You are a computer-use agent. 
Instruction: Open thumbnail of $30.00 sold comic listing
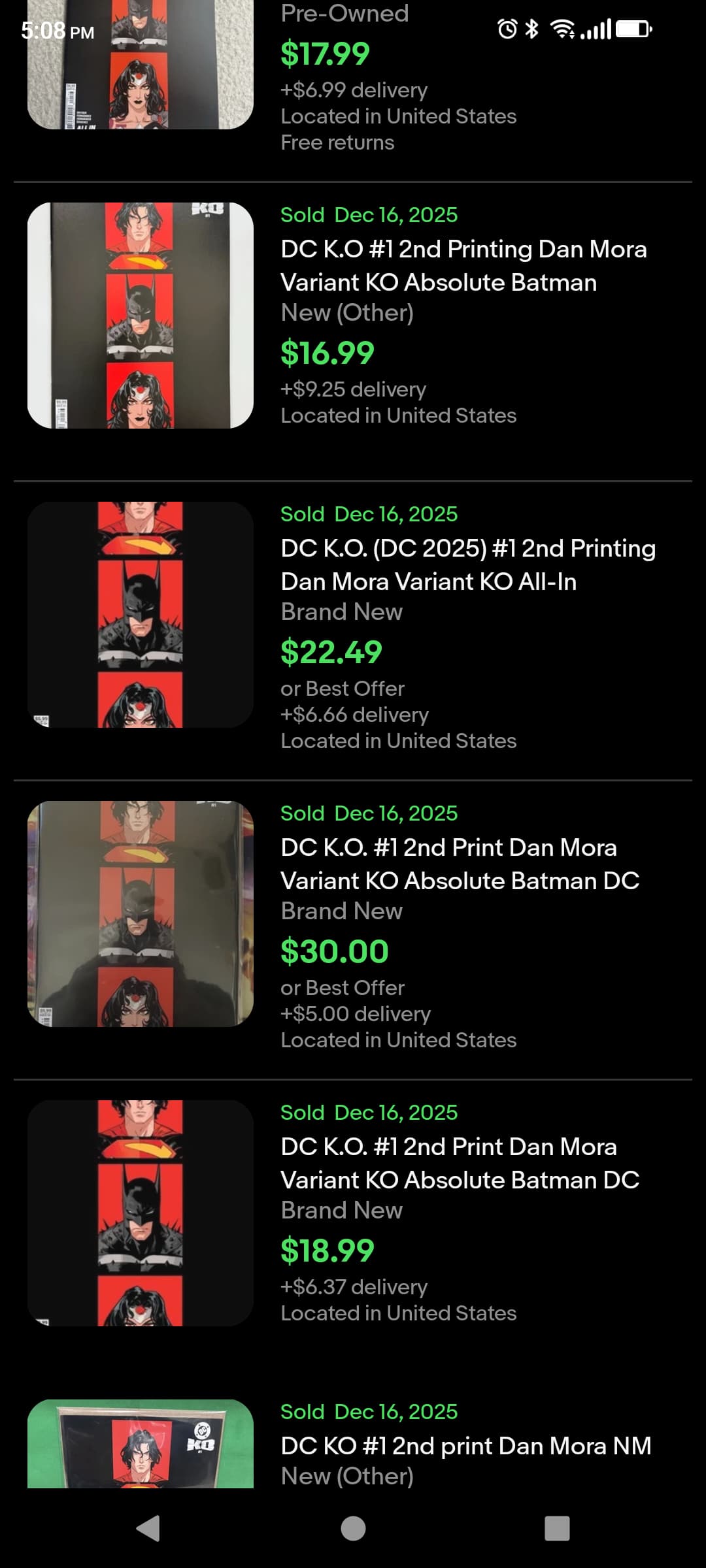(141, 914)
